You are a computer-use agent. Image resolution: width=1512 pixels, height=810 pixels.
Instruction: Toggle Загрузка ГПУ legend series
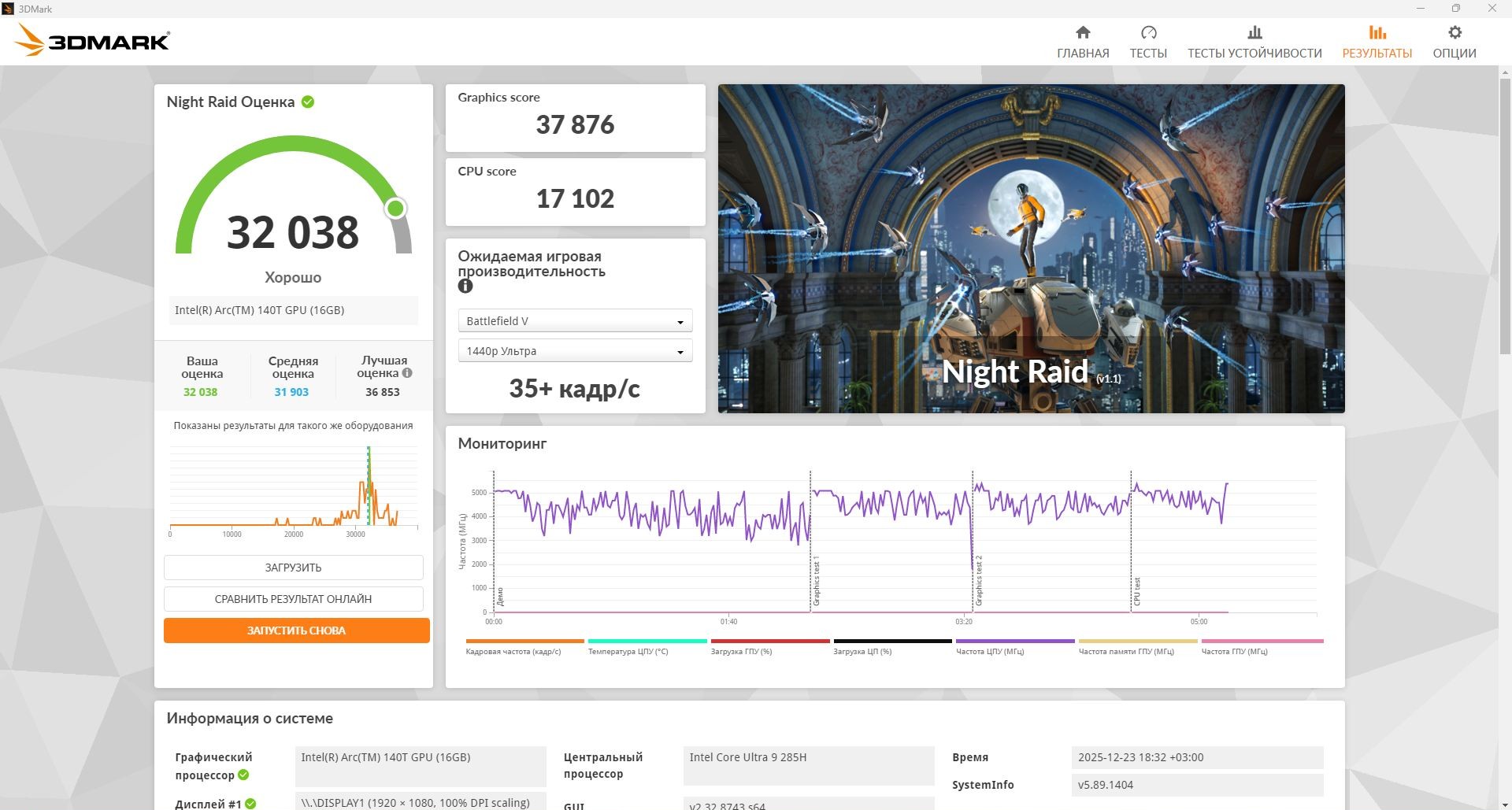[x=770, y=647]
